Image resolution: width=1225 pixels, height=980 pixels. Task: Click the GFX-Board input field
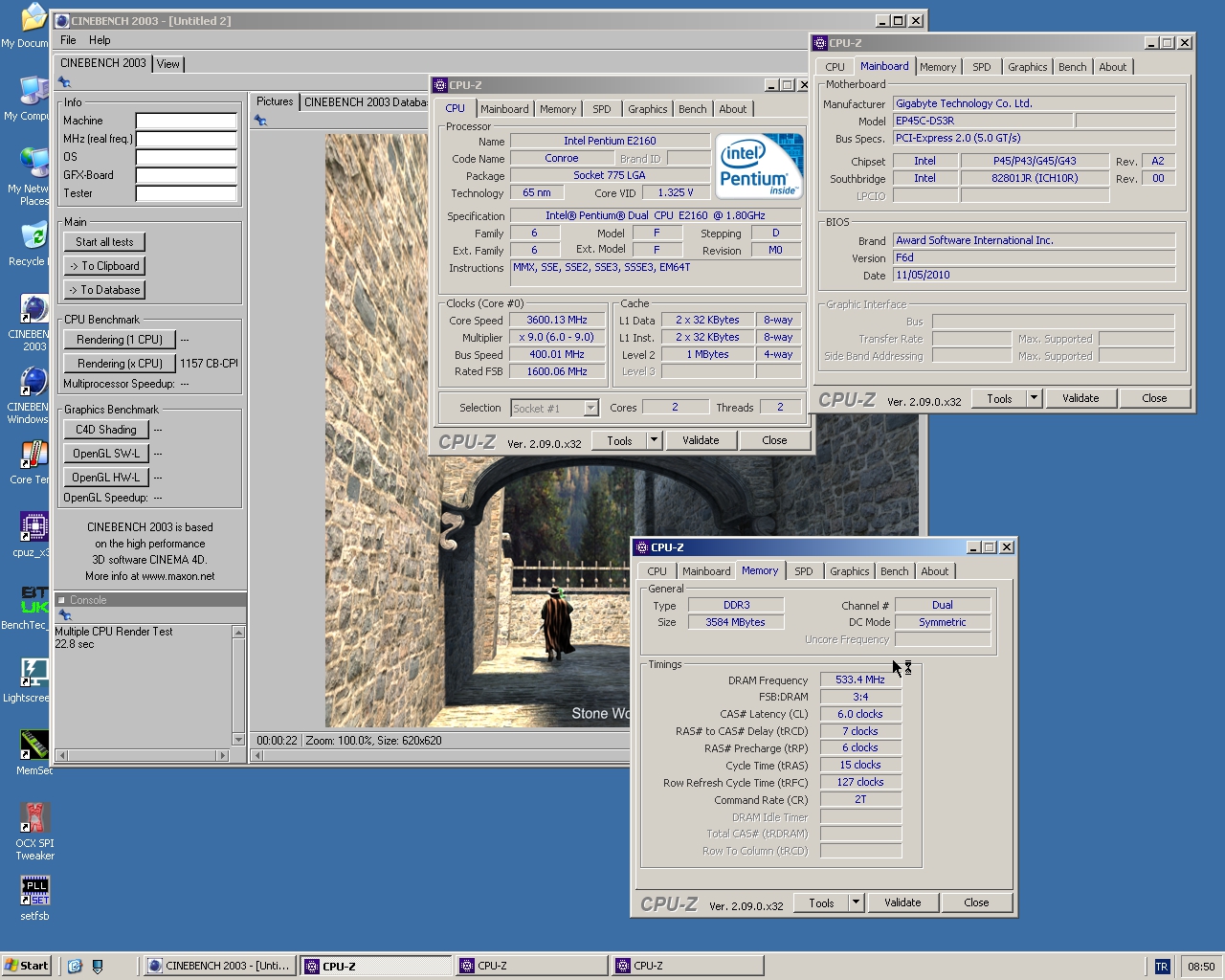(x=186, y=175)
